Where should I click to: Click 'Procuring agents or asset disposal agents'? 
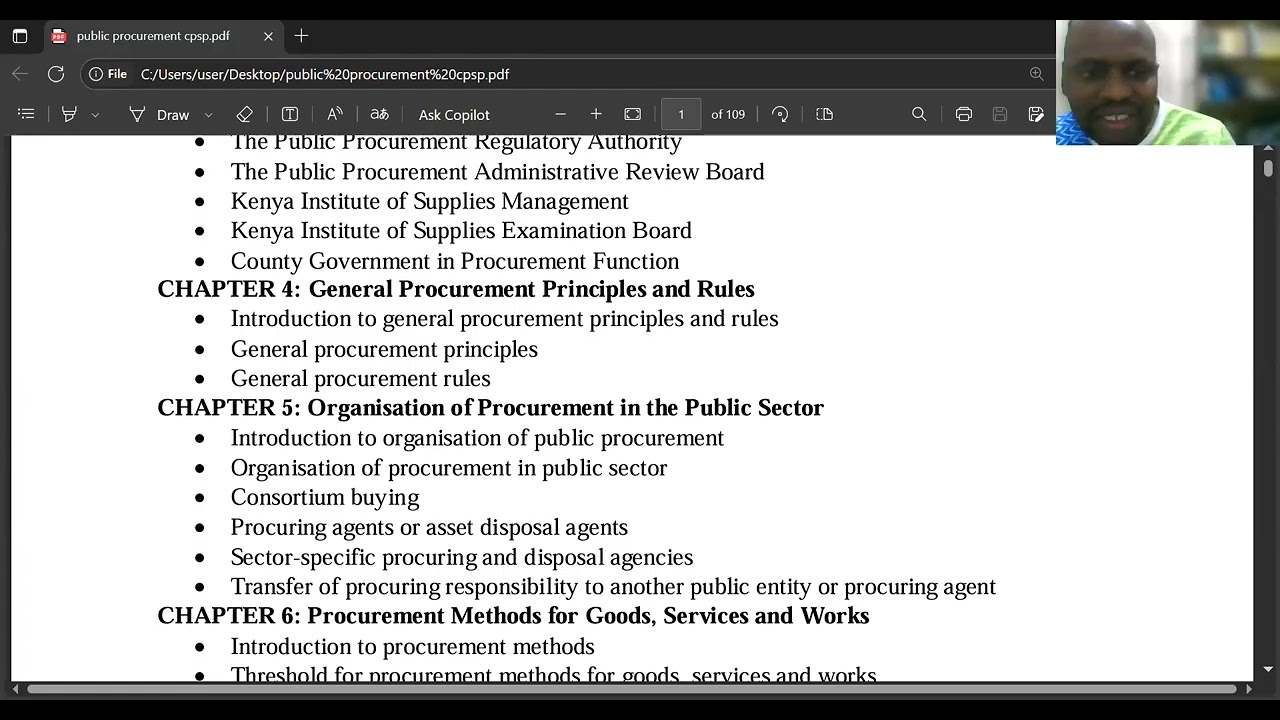click(x=429, y=527)
